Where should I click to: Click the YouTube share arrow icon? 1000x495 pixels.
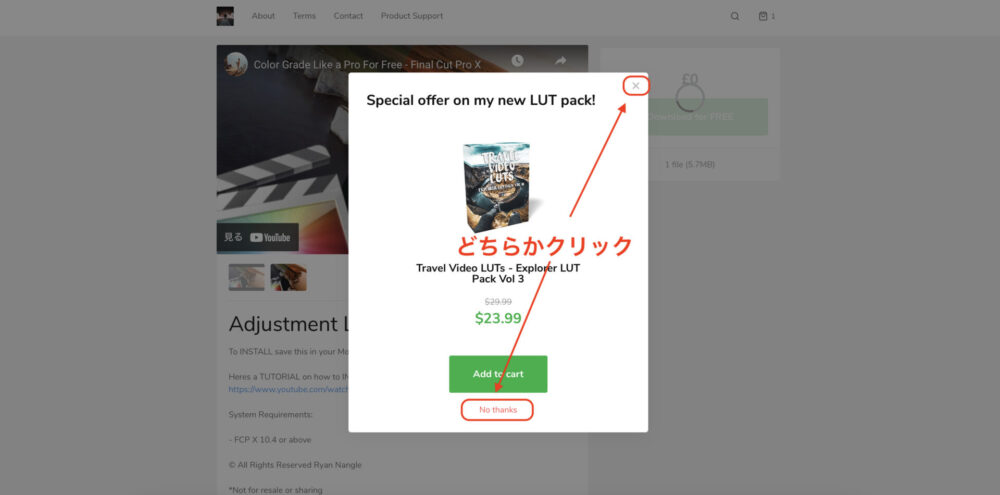tap(561, 61)
